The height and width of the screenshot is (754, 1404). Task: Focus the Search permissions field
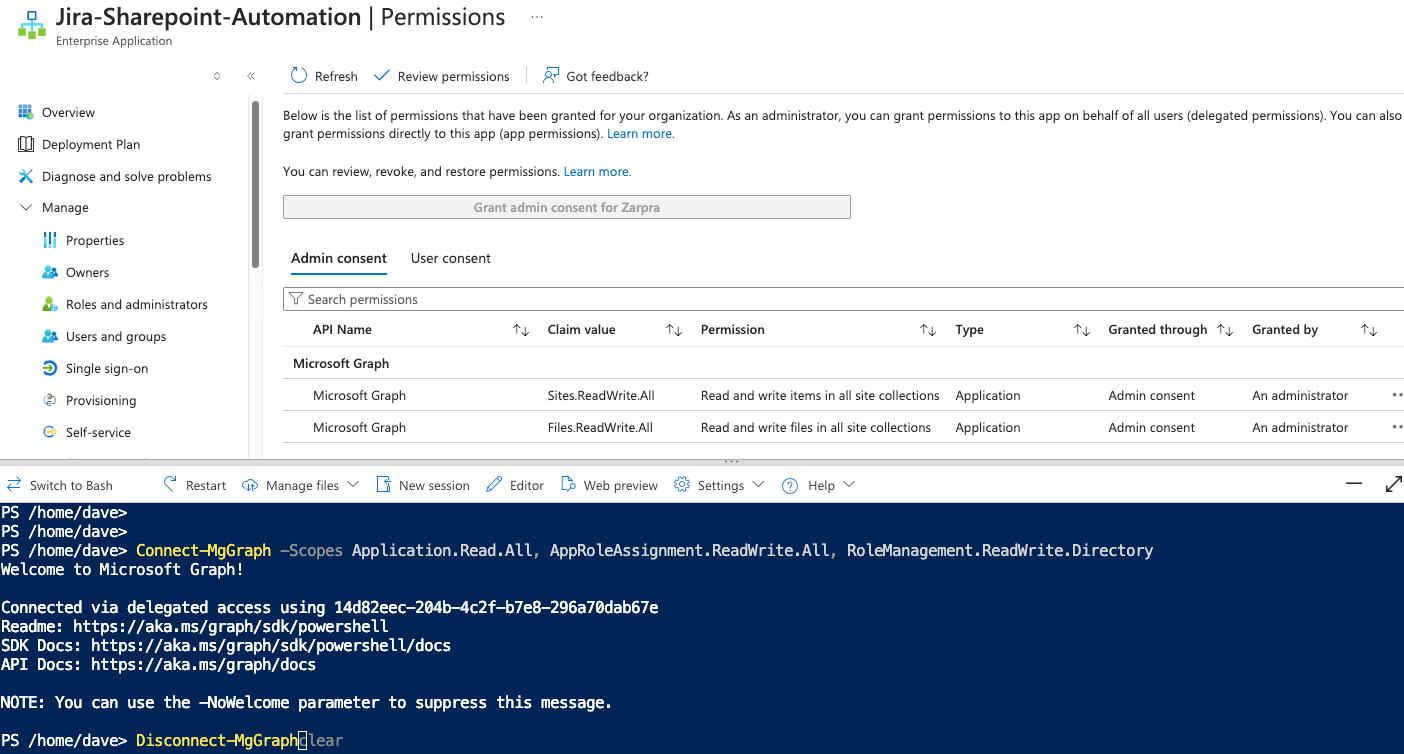(x=843, y=299)
